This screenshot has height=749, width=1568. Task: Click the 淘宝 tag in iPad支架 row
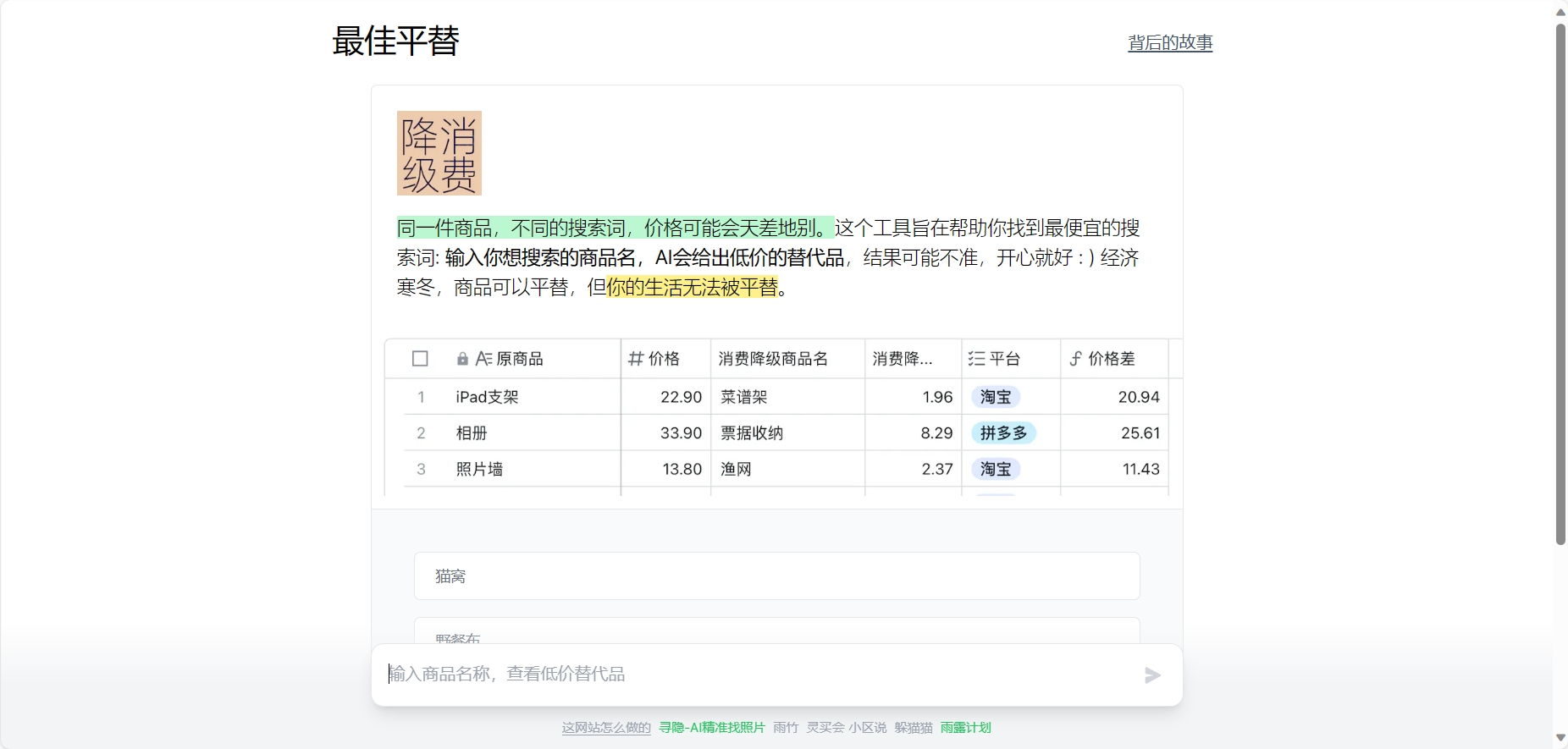coord(996,397)
